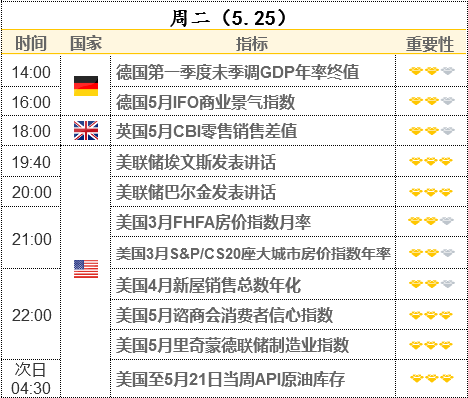
Task: Click the 指标 column header
Action: [252, 44]
